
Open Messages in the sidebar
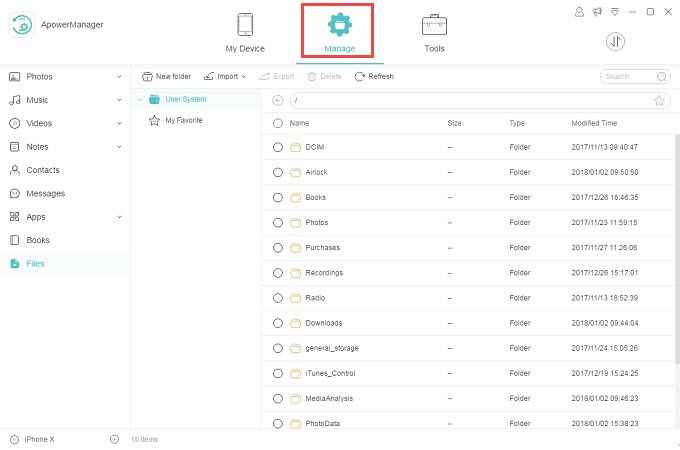(45, 193)
